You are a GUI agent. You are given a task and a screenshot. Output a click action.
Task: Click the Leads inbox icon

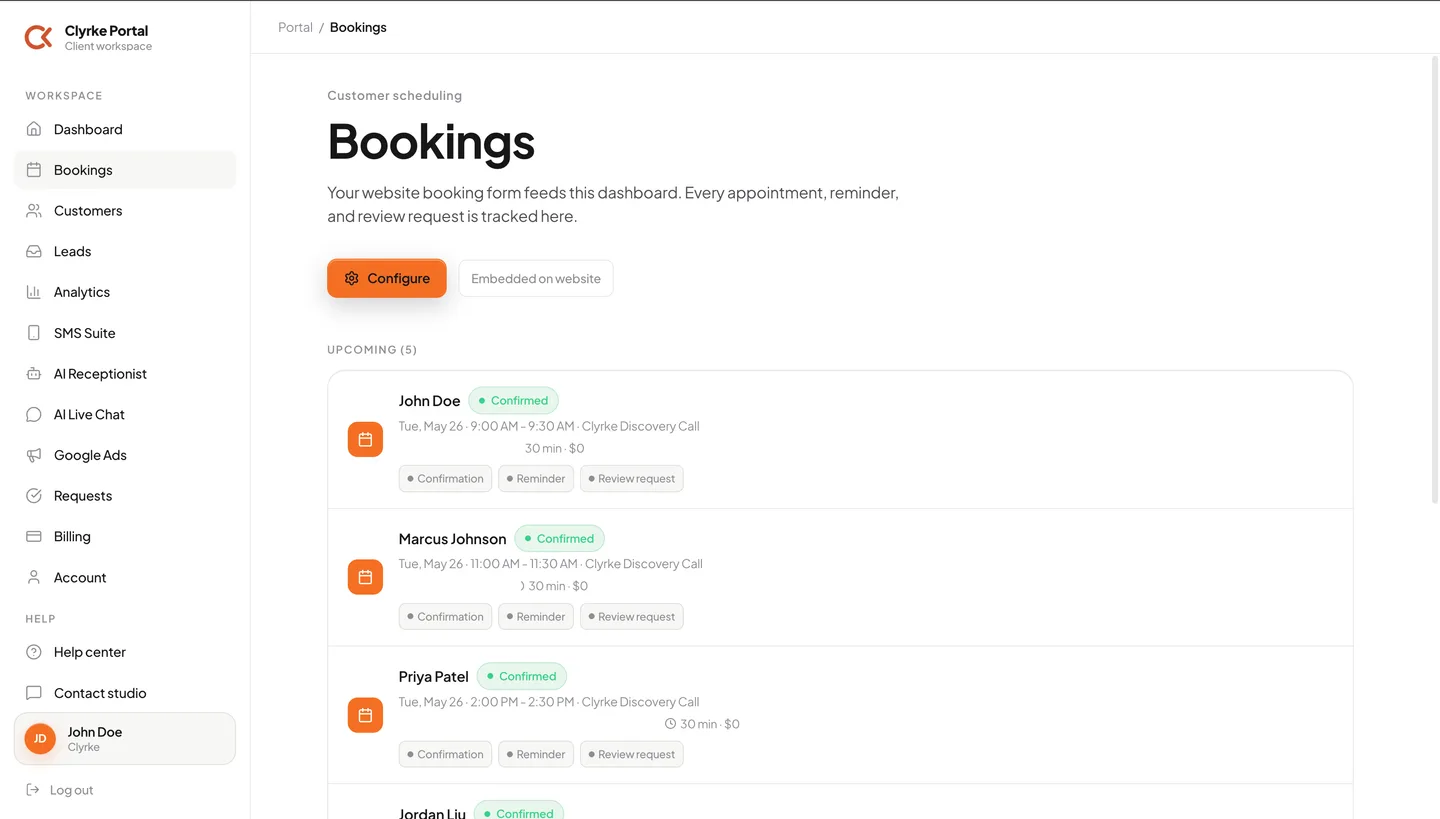click(34, 251)
